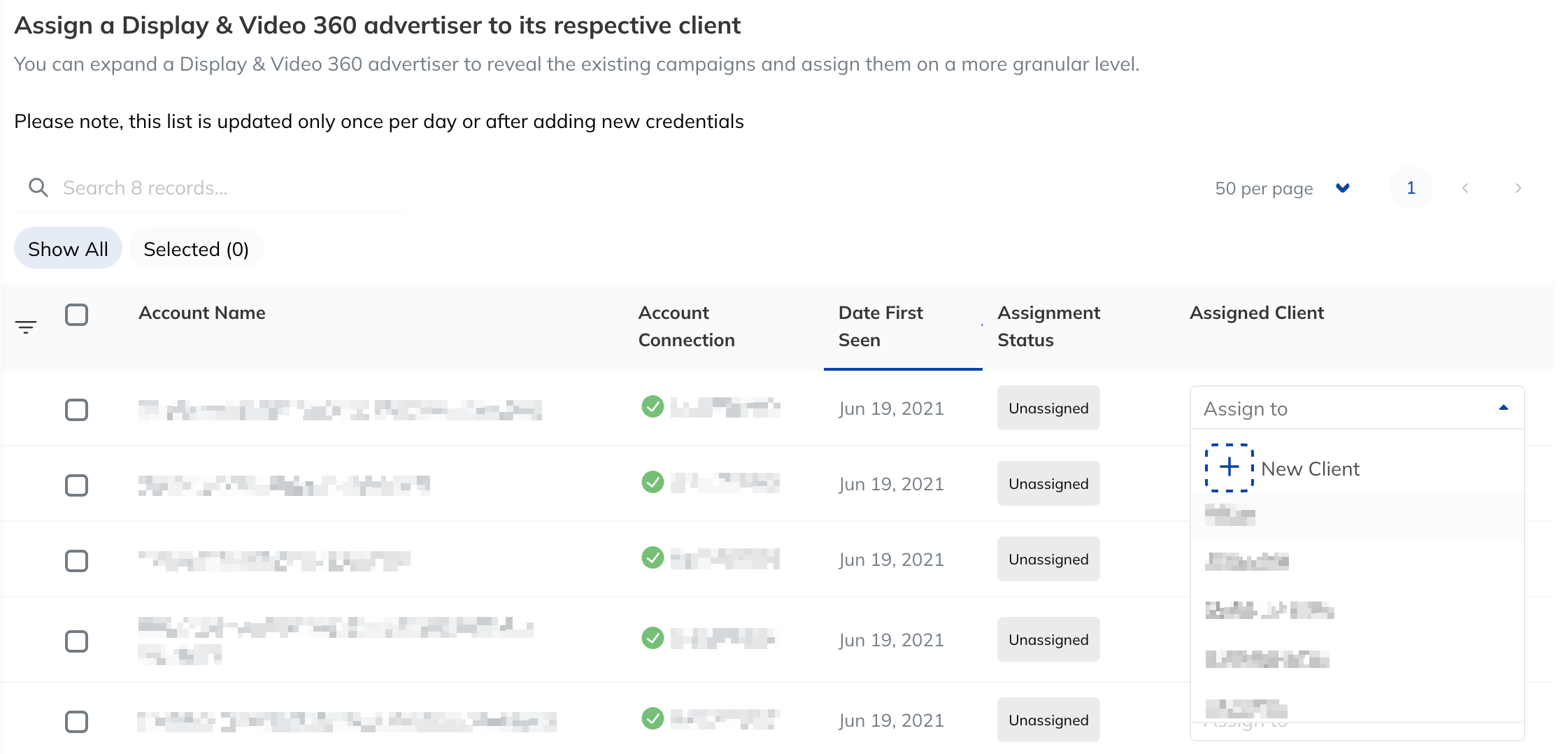The width and height of the screenshot is (1568, 754).
Task: Click the search magnifier icon
Action: 38,187
